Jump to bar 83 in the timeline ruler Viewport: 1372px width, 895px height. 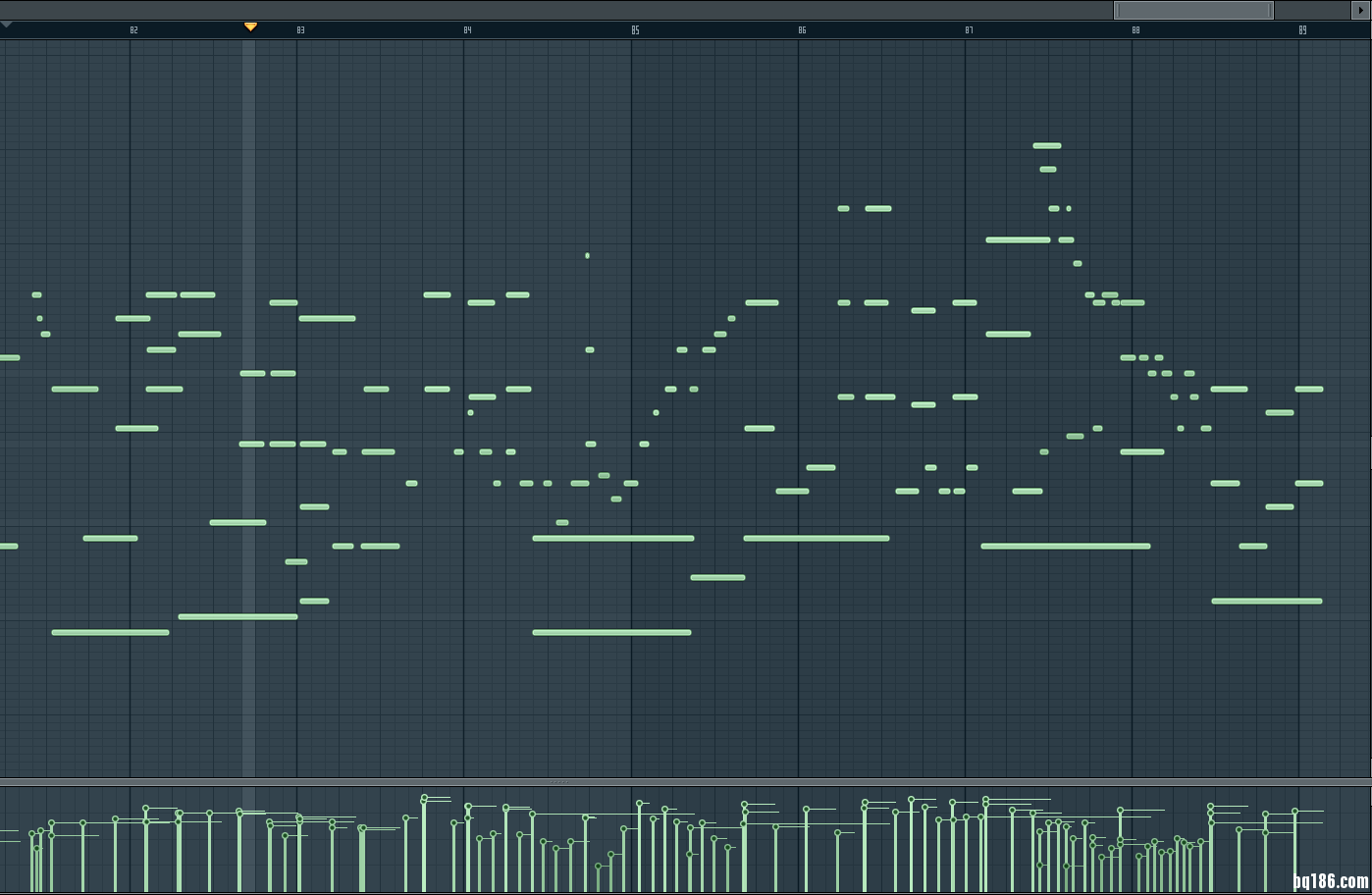pyautogui.click(x=301, y=30)
